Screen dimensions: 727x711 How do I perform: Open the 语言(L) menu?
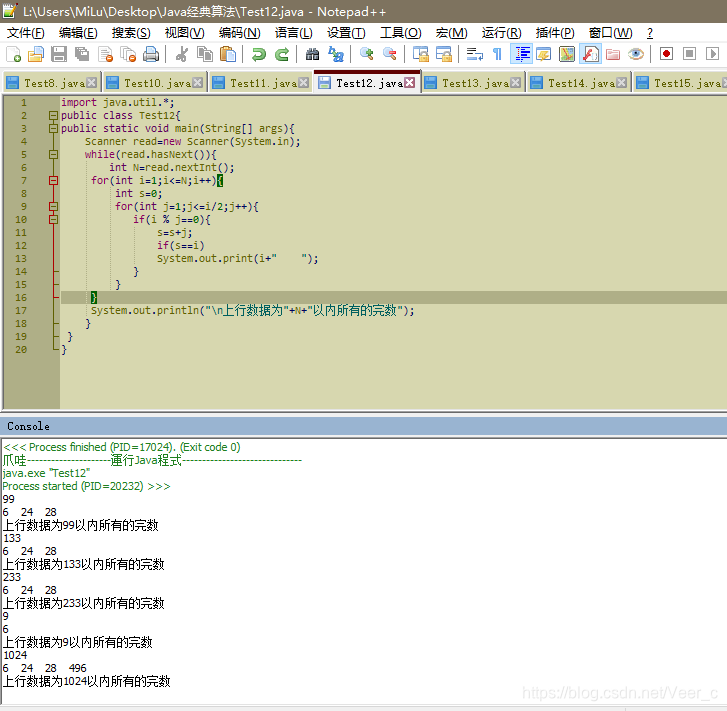pos(293,33)
